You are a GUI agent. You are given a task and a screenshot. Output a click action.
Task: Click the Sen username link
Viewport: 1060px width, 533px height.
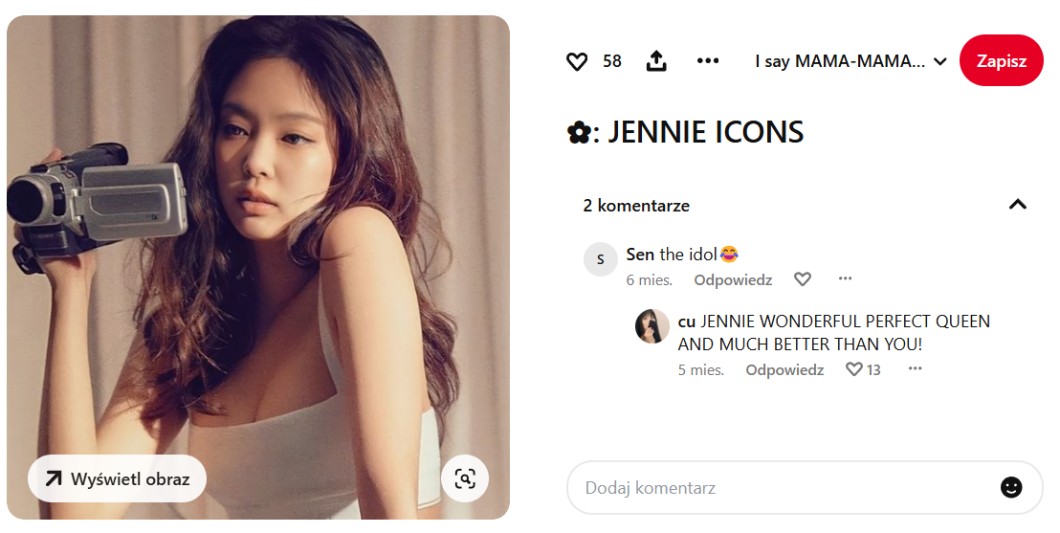tap(640, 255)
